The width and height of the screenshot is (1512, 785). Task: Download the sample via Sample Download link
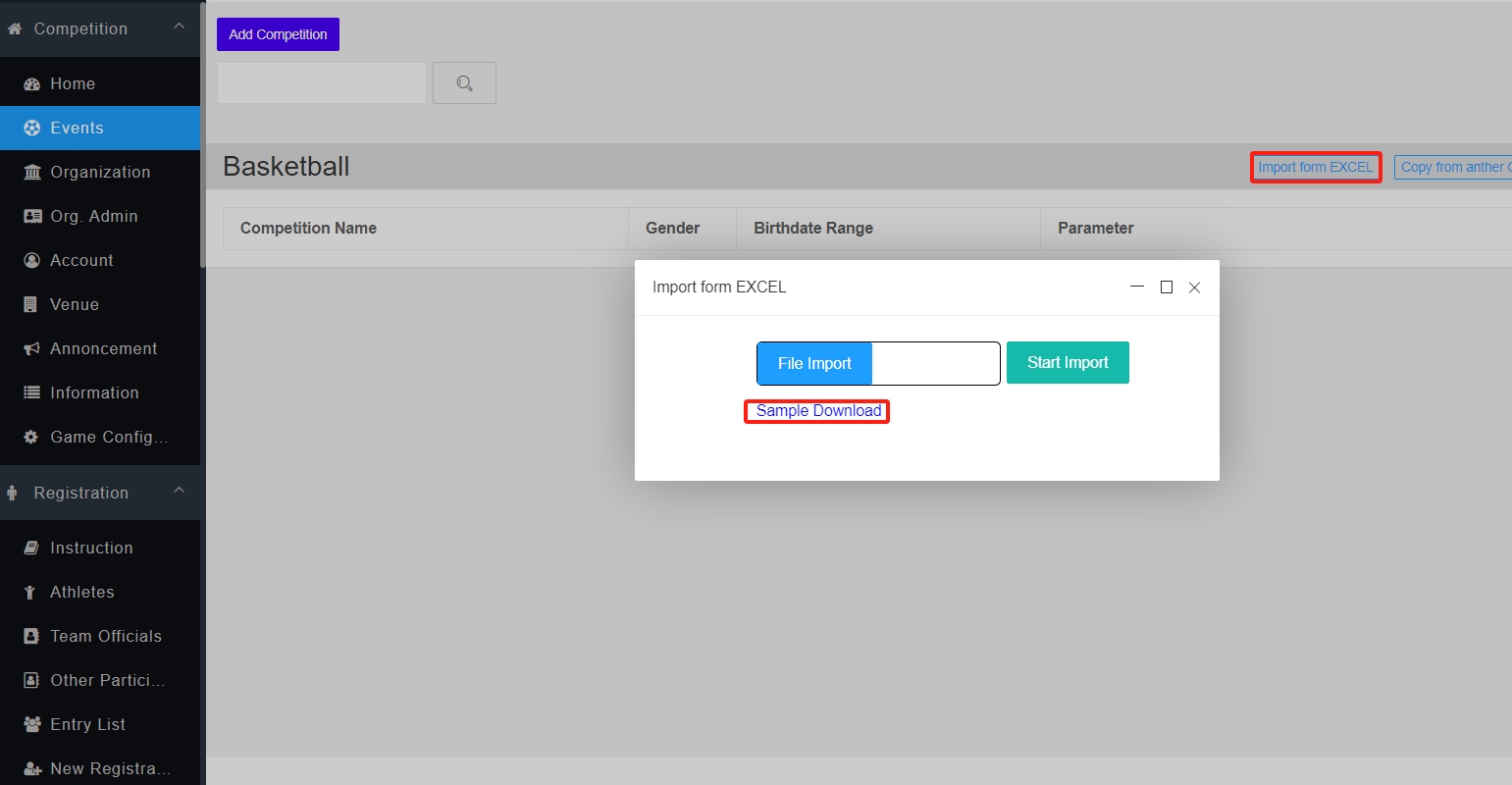(x=818, y=411)
